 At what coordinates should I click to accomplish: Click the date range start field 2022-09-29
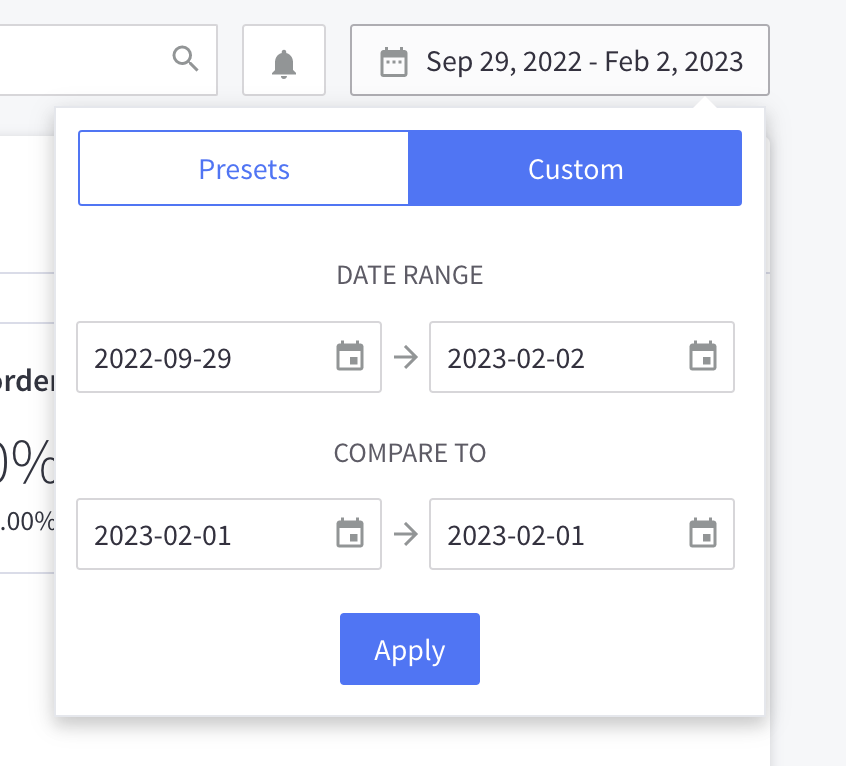(200, 358)
